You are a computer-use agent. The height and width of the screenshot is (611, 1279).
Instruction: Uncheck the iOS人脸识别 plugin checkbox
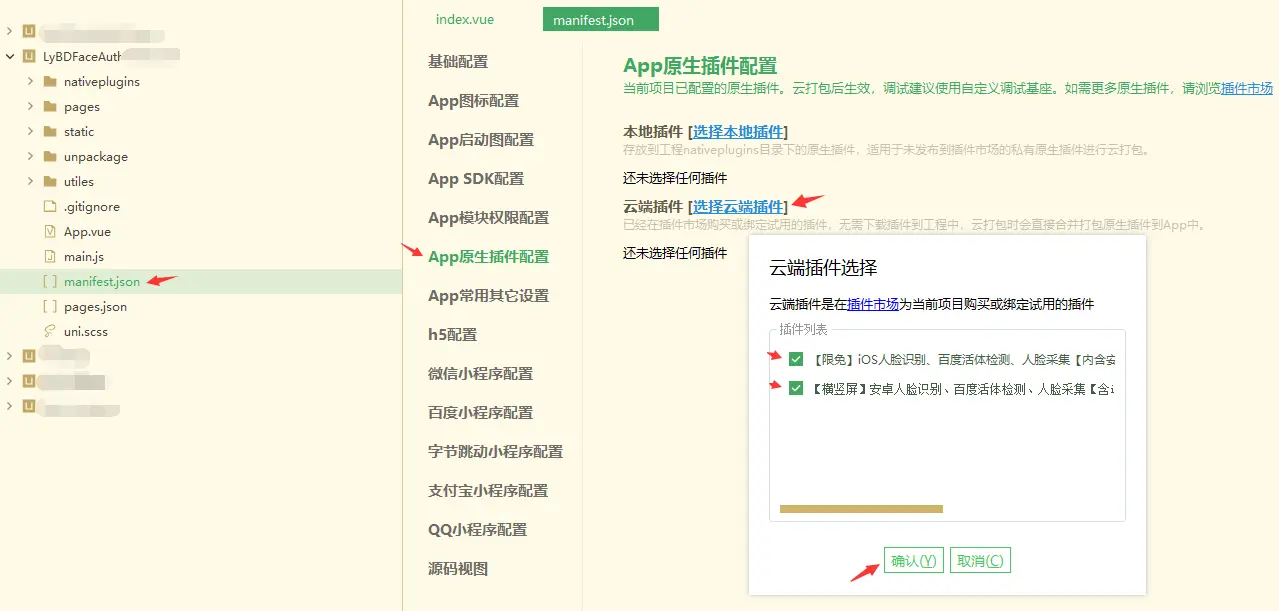[x=796, y=360]
